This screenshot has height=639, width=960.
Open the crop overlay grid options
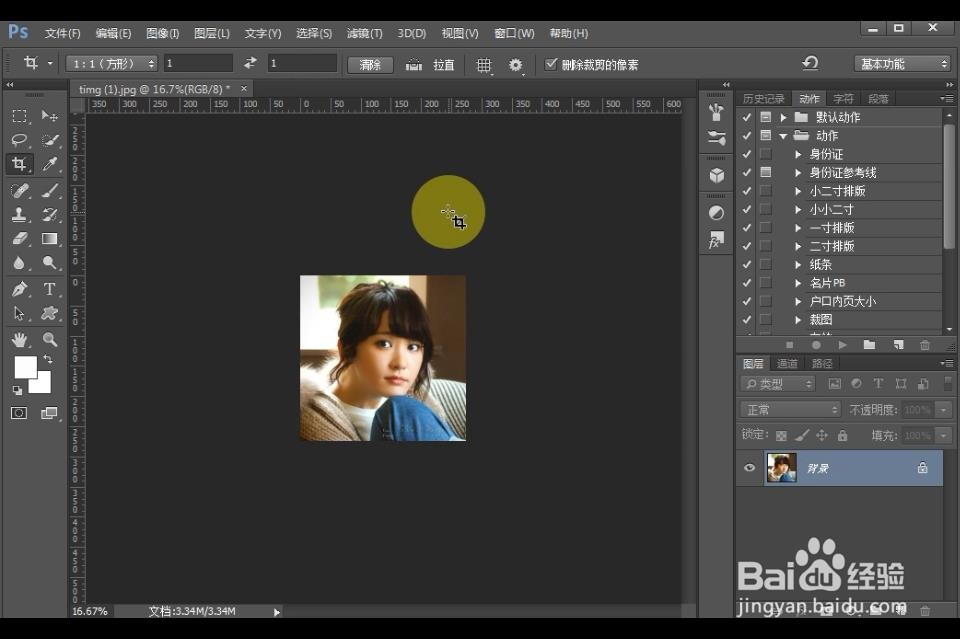coord(484,65)
